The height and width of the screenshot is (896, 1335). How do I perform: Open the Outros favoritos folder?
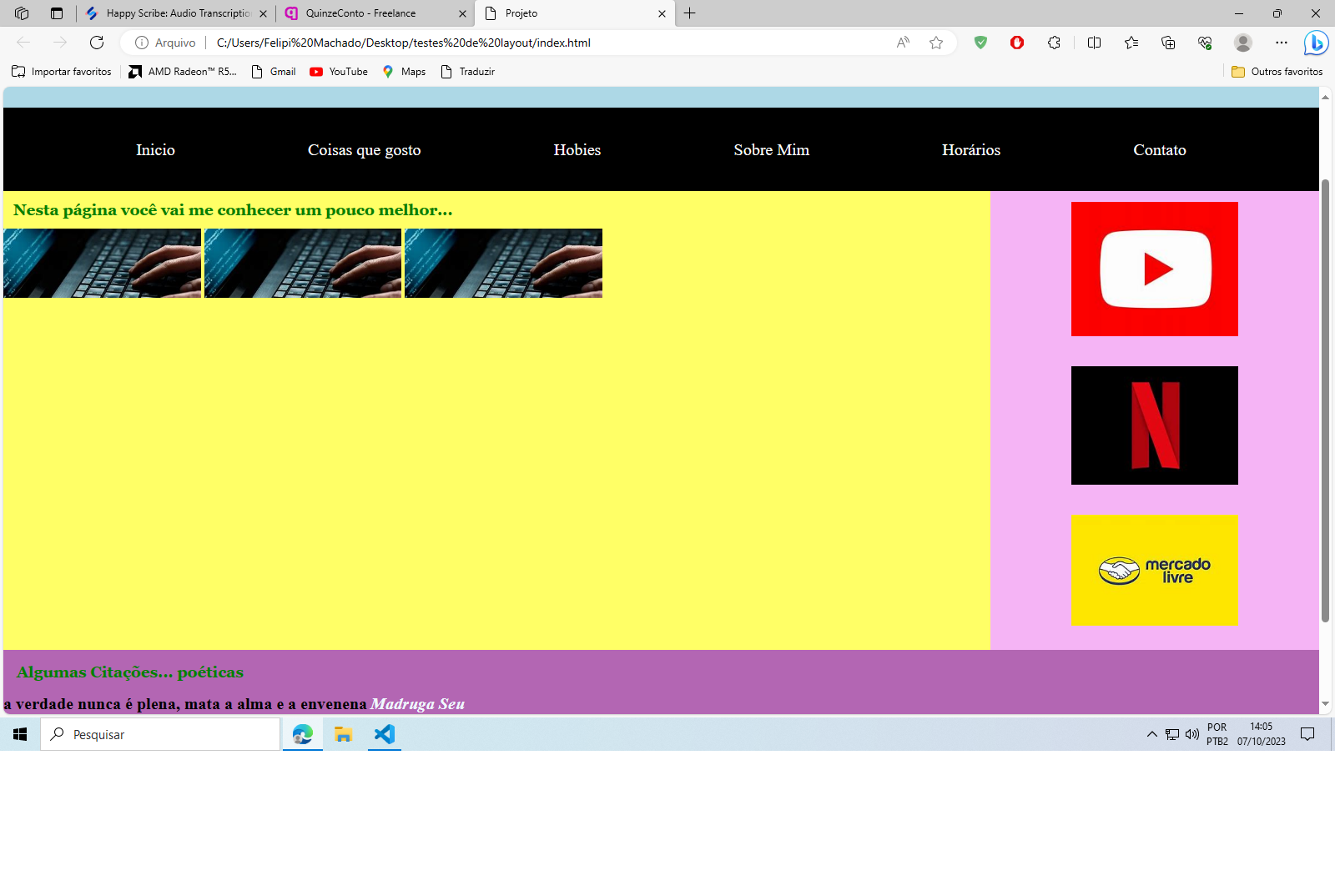(1277, 72)
